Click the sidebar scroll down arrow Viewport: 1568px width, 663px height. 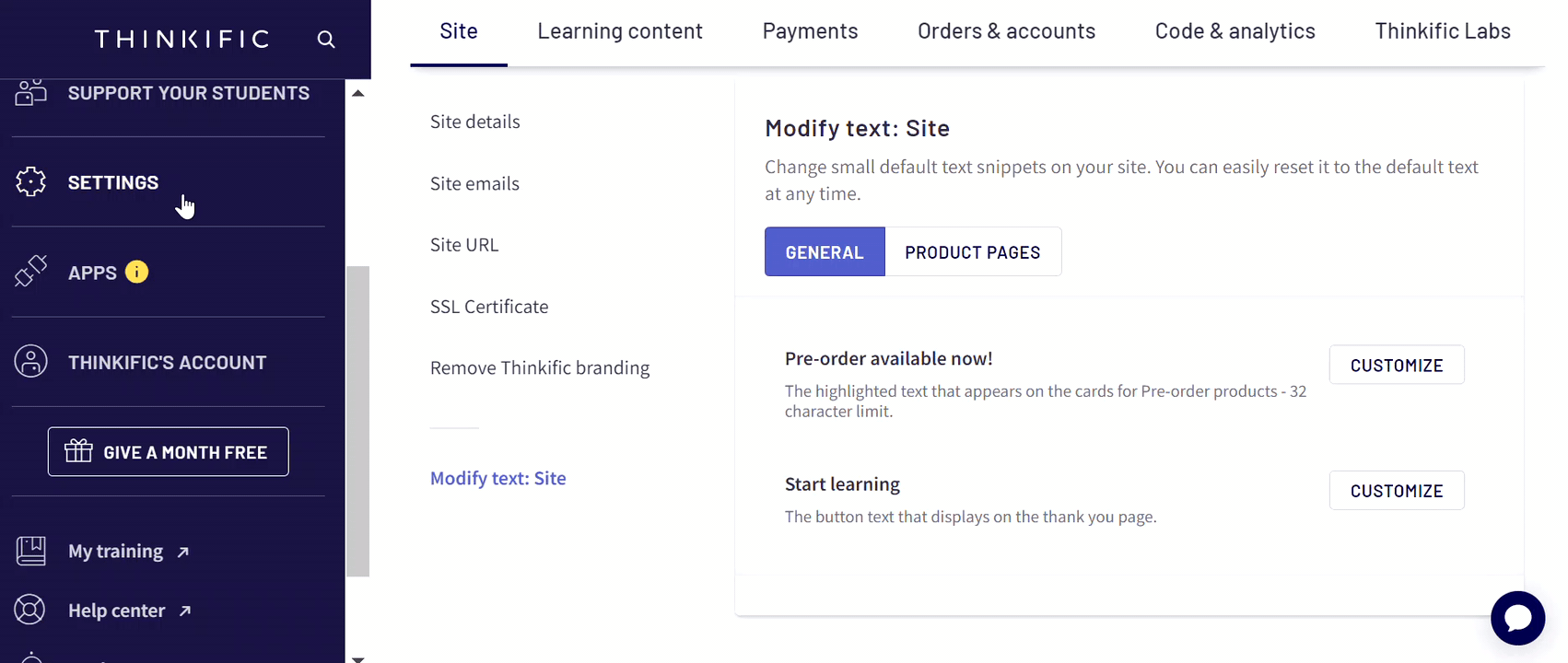click(x=358, y=659)
